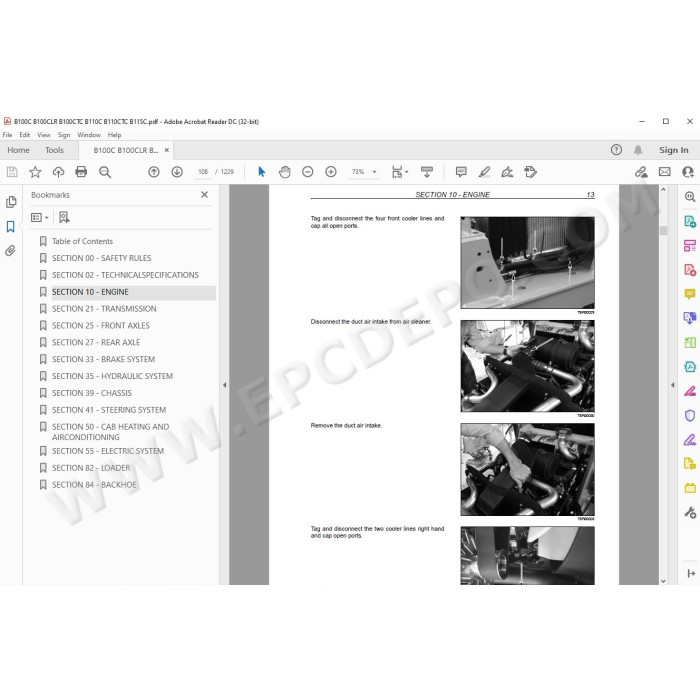Viewport: 700px width, 700px height.
Task: Switch to the Home tab
Action: coord(18,150)
